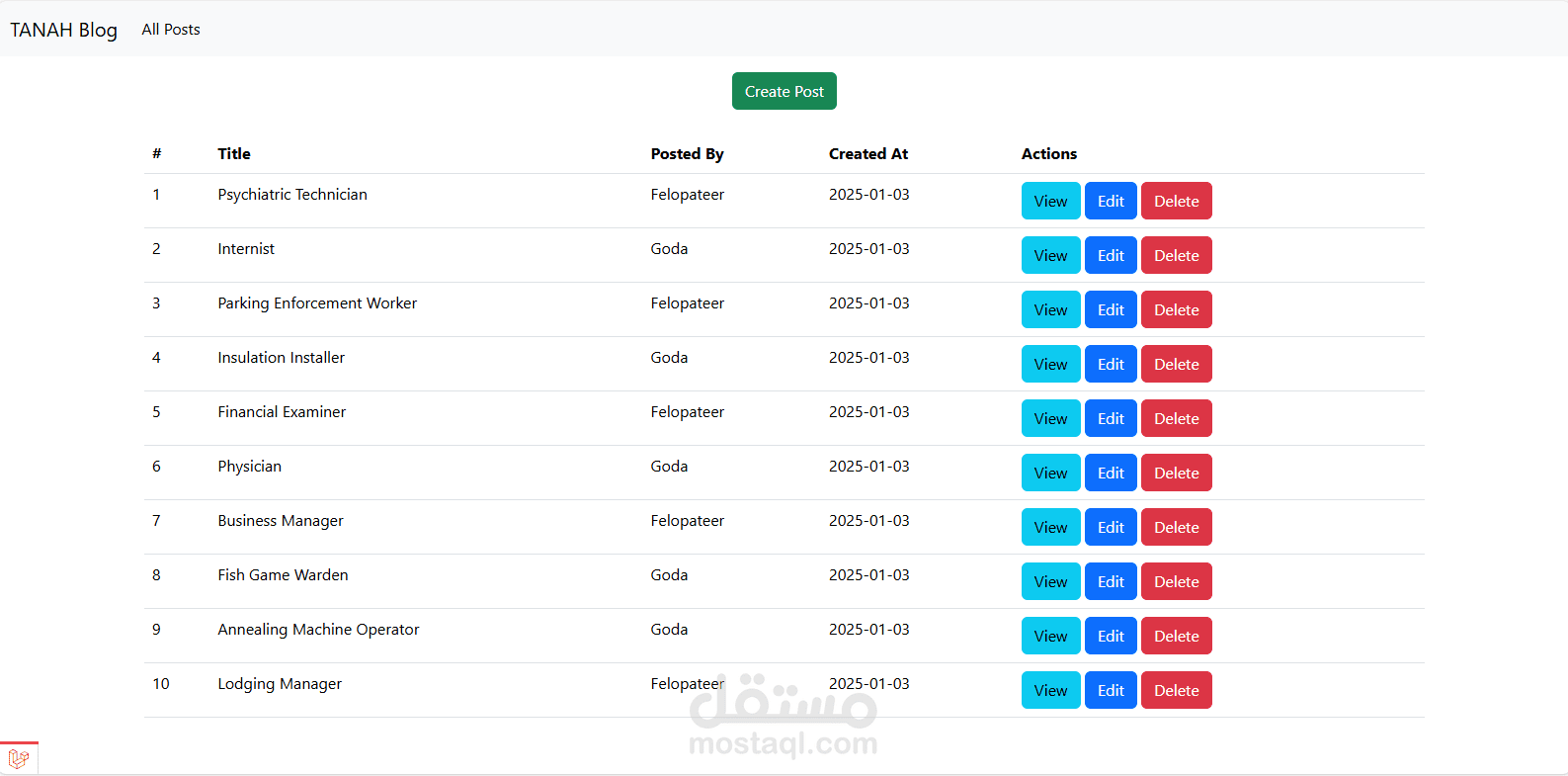
Task: Delete the Parking Enforcement Worker post
Action: pyautogui.click(x=1177, y=309)
